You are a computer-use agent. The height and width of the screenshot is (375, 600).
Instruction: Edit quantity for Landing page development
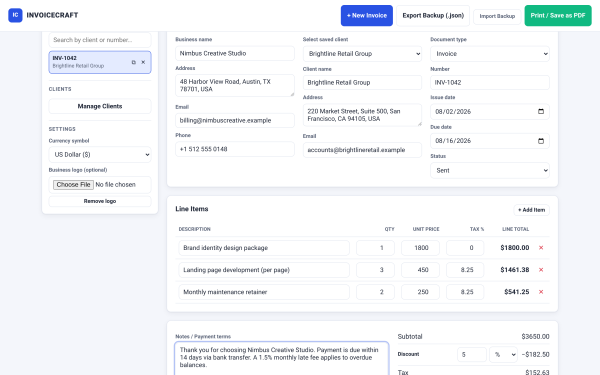point(375,270)
